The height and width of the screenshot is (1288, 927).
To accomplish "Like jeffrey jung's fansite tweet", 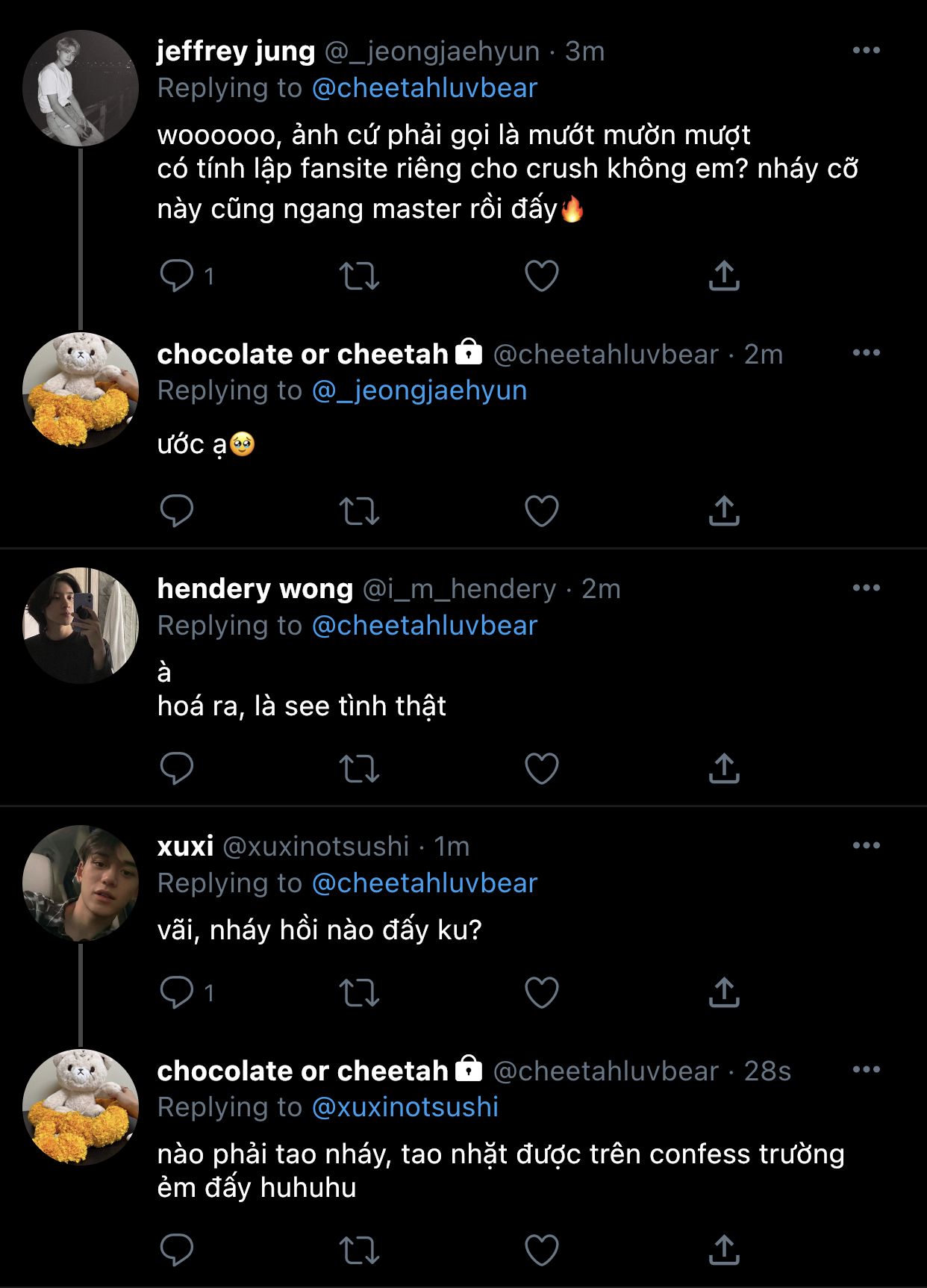I will 542,276.
